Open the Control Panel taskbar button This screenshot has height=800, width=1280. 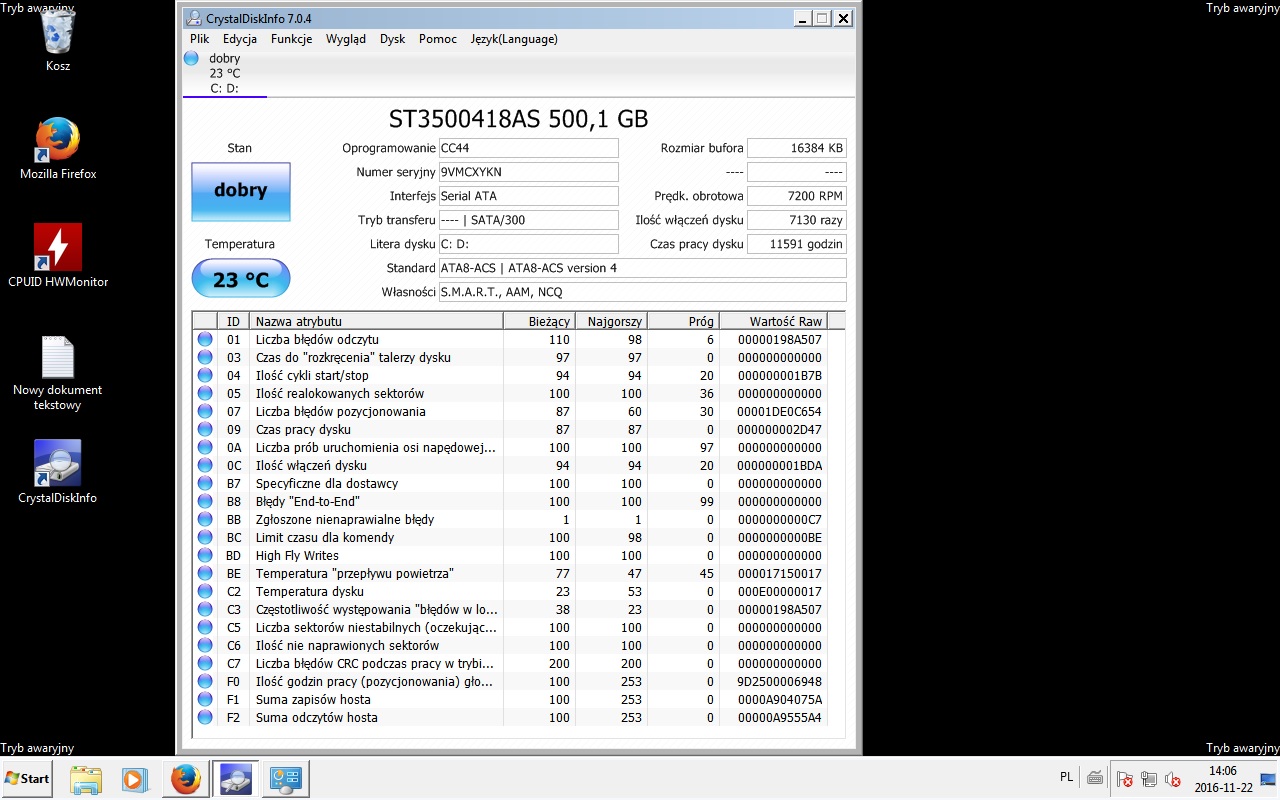point(285,778)
